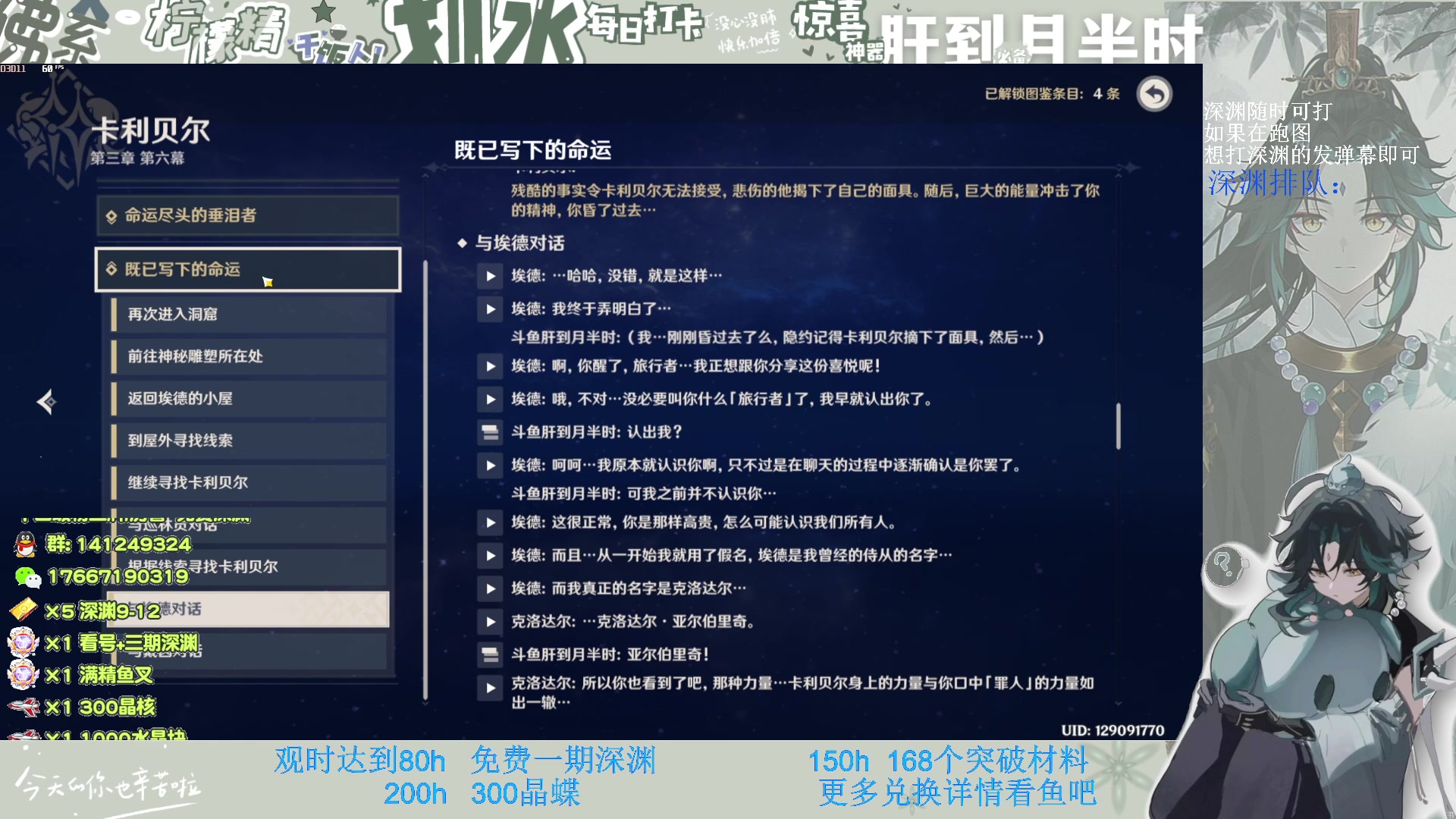This screenshot has width=1456, height=819.
Task: Play voice line 埃德: …哈哈, 没错, 就是这样…
Action: click(490, 276)
